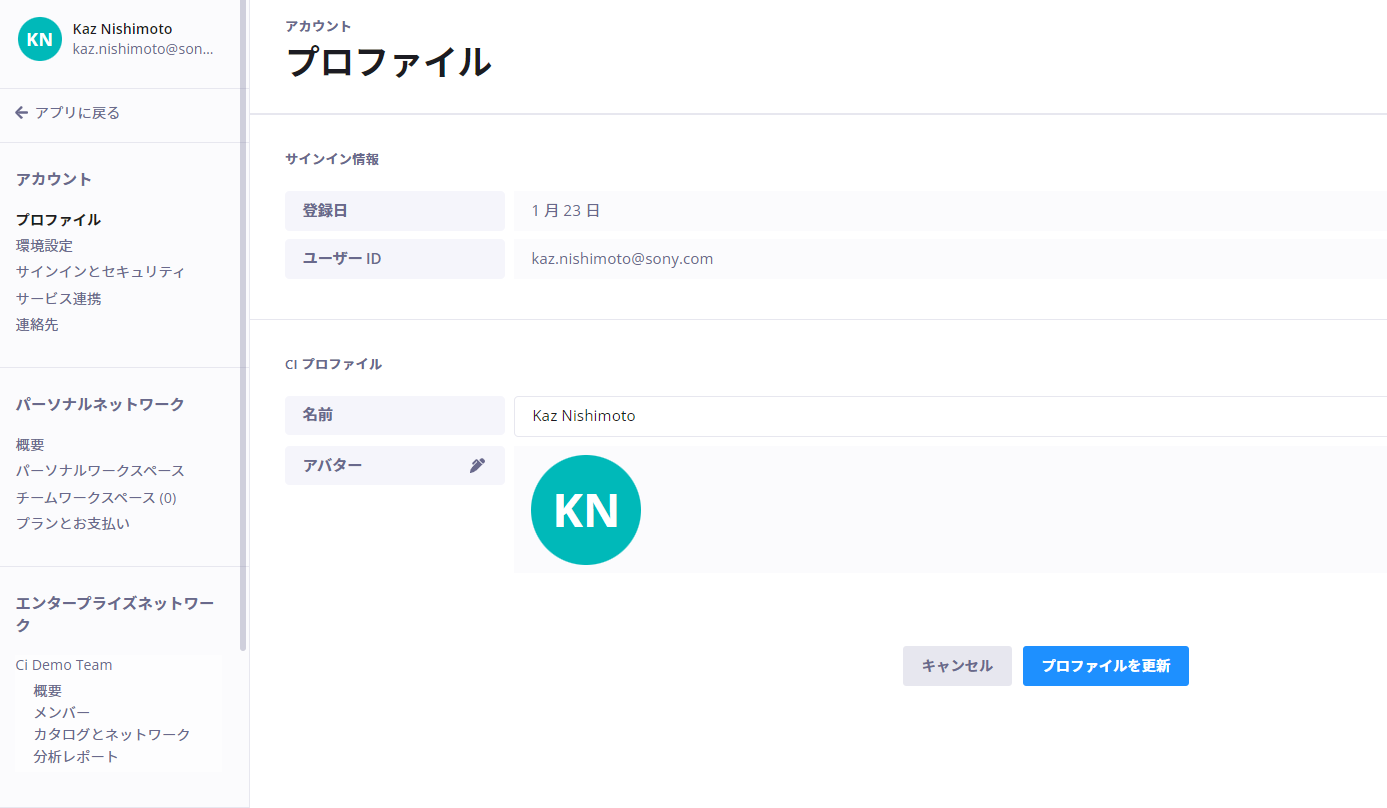Open プロファイル in the account menu
The width and height of the screenshot is (1387, 808).
(58, 220)
